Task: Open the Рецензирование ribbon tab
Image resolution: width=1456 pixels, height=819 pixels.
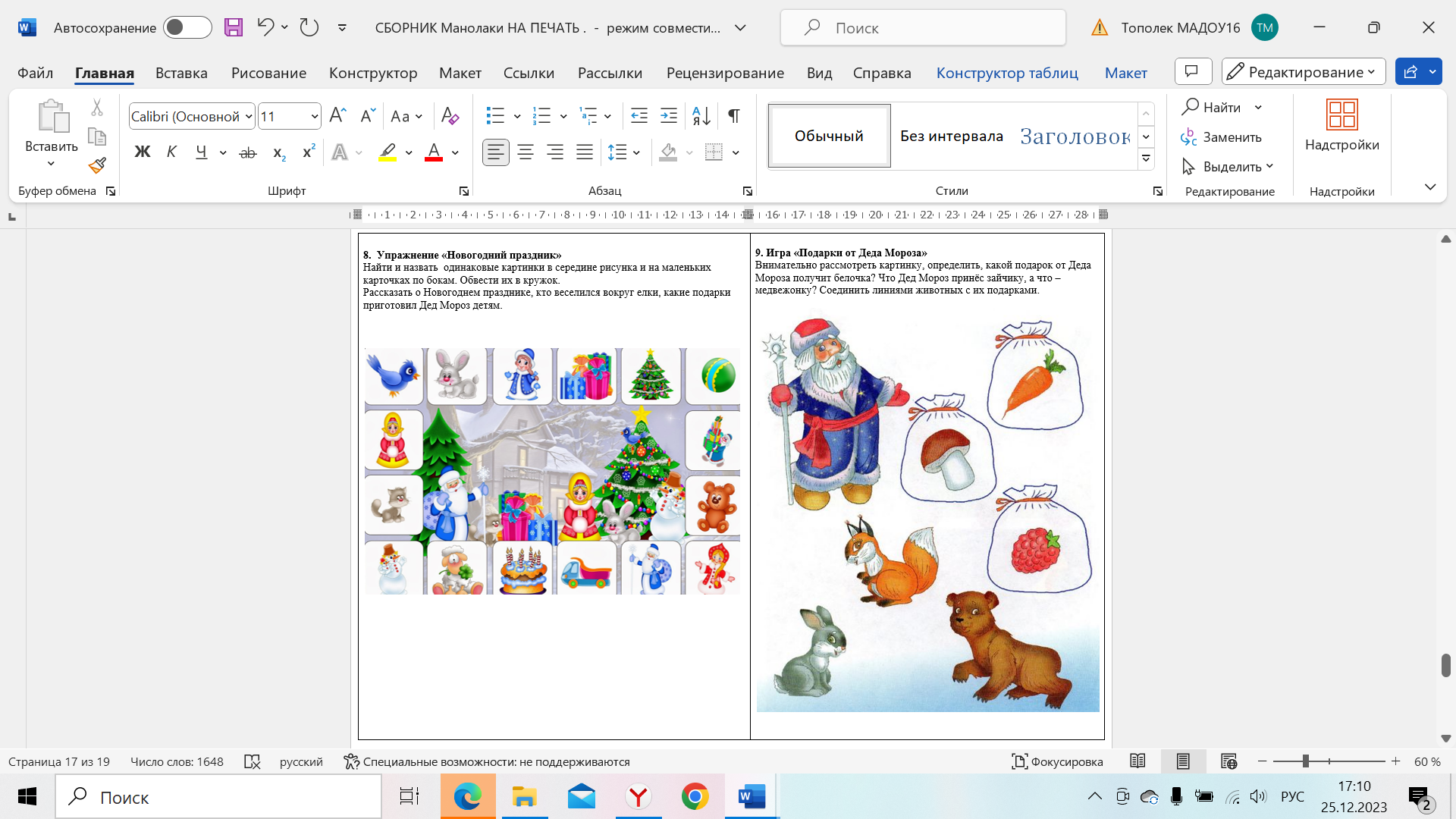Action: [x=725, y=73]
